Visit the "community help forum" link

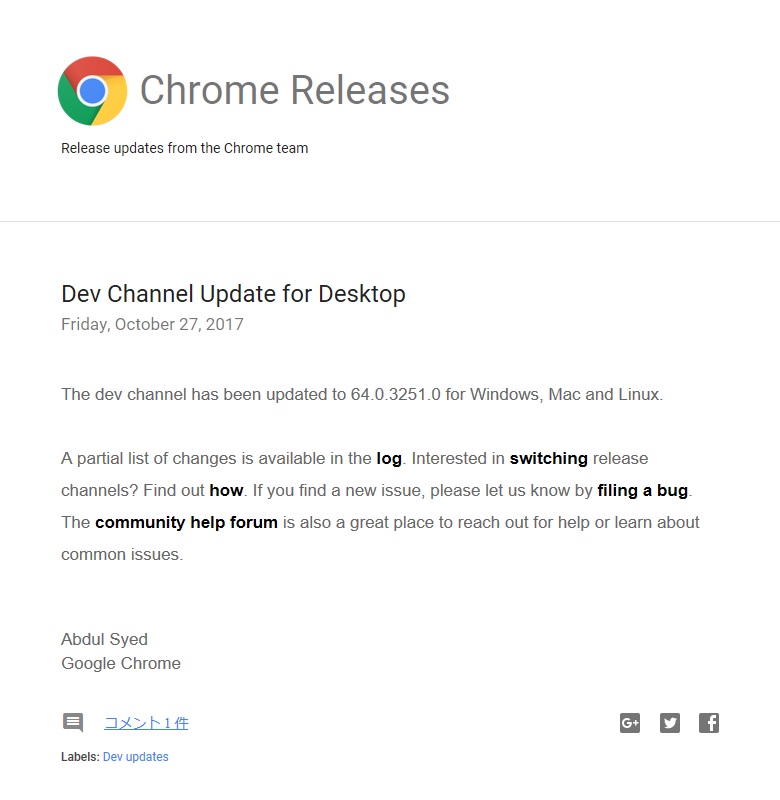pos(185,522)
